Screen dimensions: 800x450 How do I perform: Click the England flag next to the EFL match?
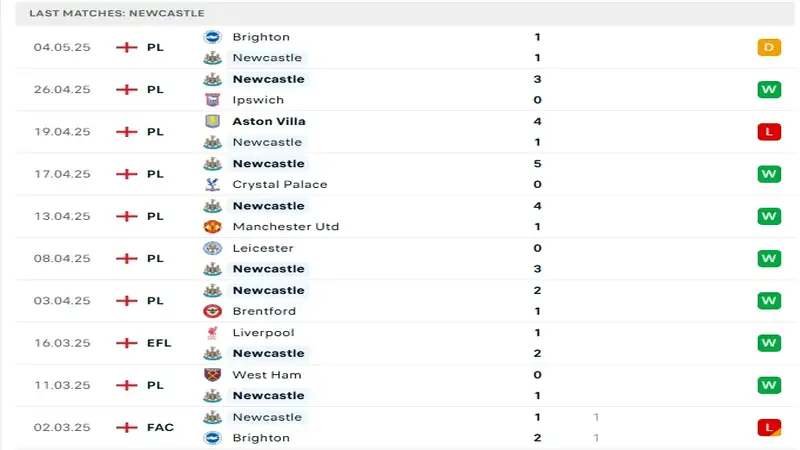(x=126, y=343)
